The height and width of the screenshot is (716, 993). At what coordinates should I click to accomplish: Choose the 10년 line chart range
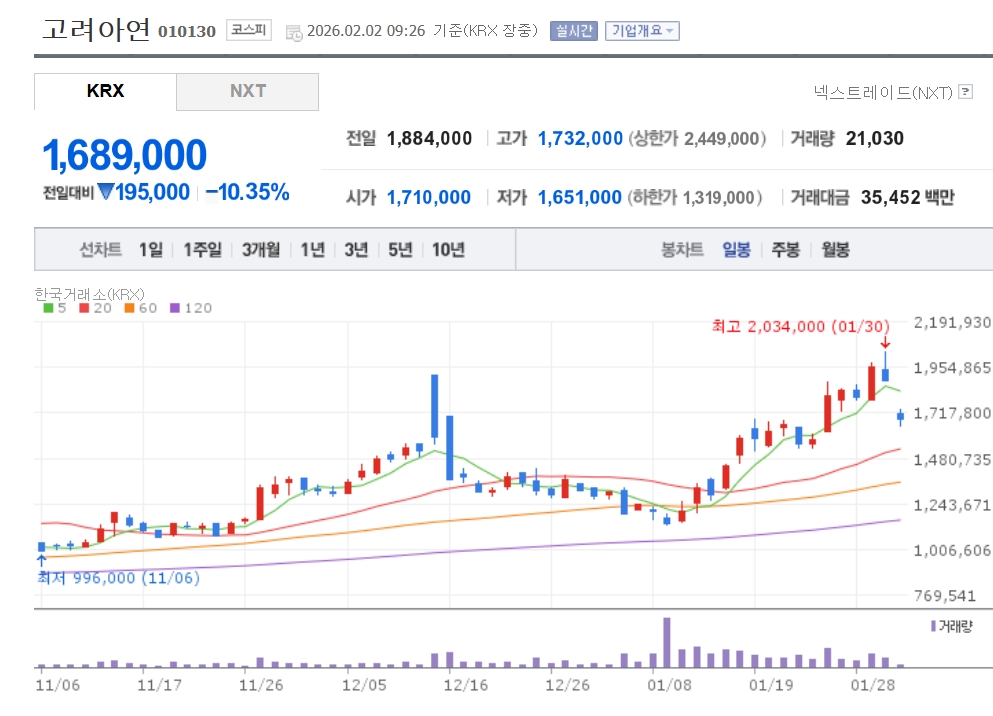click(x=448, y=250)
